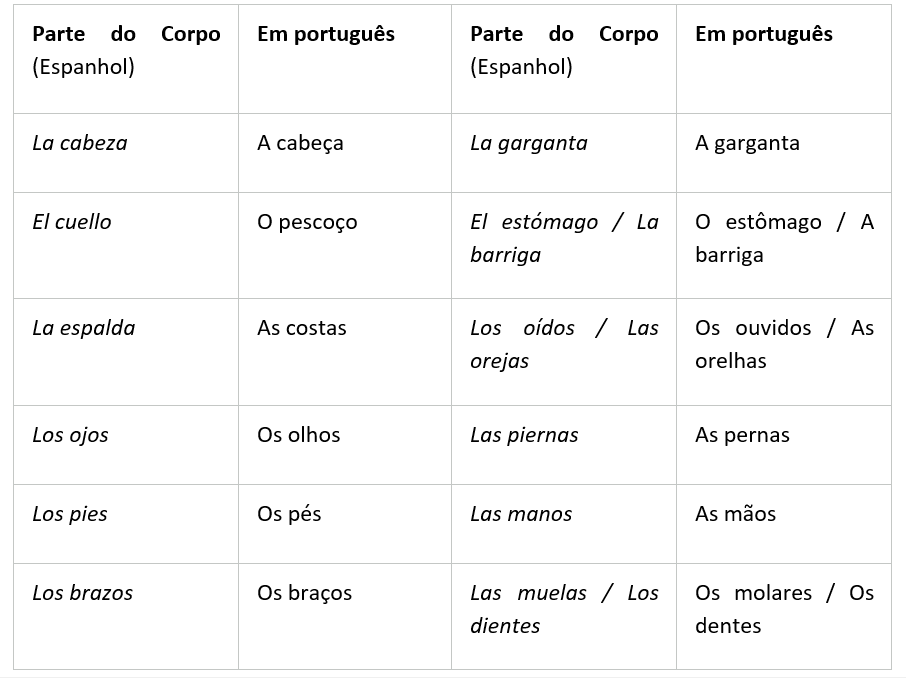Screen dimensions: 906x678
Task: Click the 'La cabeza' cell
Action: [126, 153]
